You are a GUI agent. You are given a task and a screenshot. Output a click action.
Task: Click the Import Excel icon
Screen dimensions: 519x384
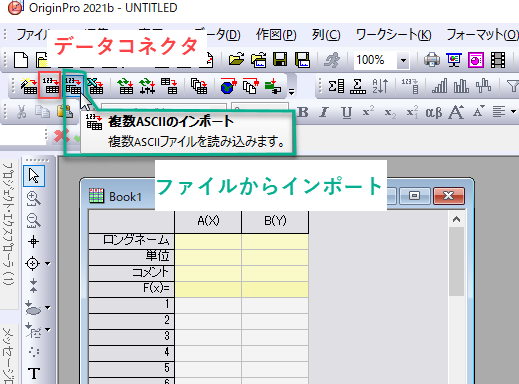95,86
